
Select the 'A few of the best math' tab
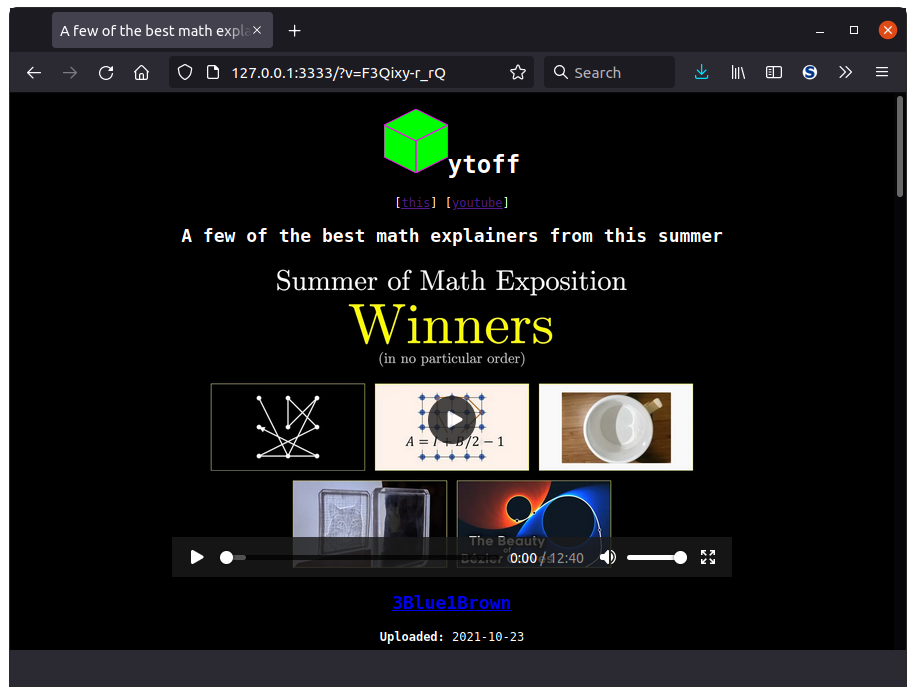[162, 30]
